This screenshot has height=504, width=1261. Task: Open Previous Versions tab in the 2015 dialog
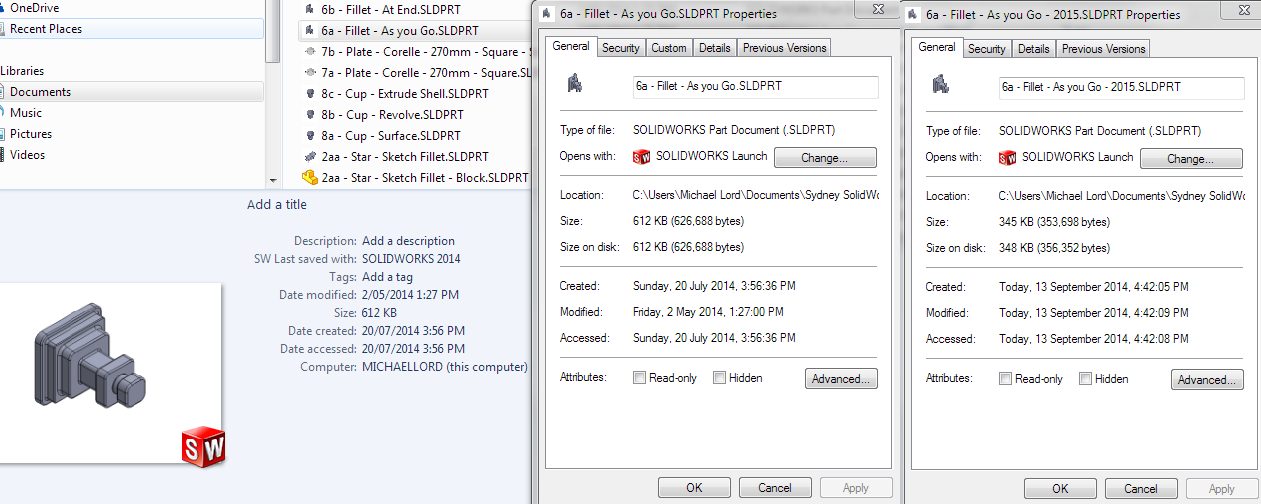point(1103,49)
